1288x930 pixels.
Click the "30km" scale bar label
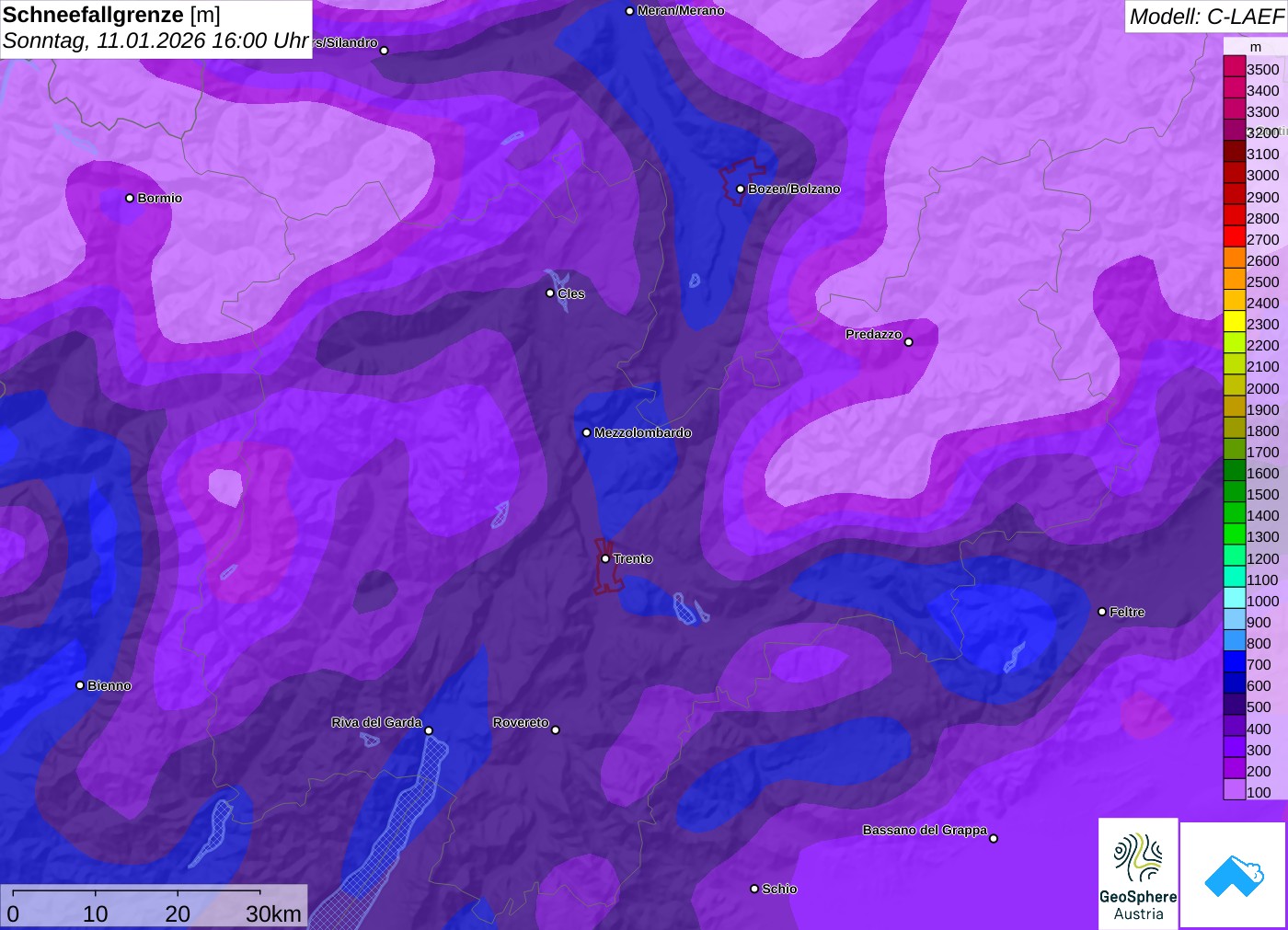(x=273, y=913)
